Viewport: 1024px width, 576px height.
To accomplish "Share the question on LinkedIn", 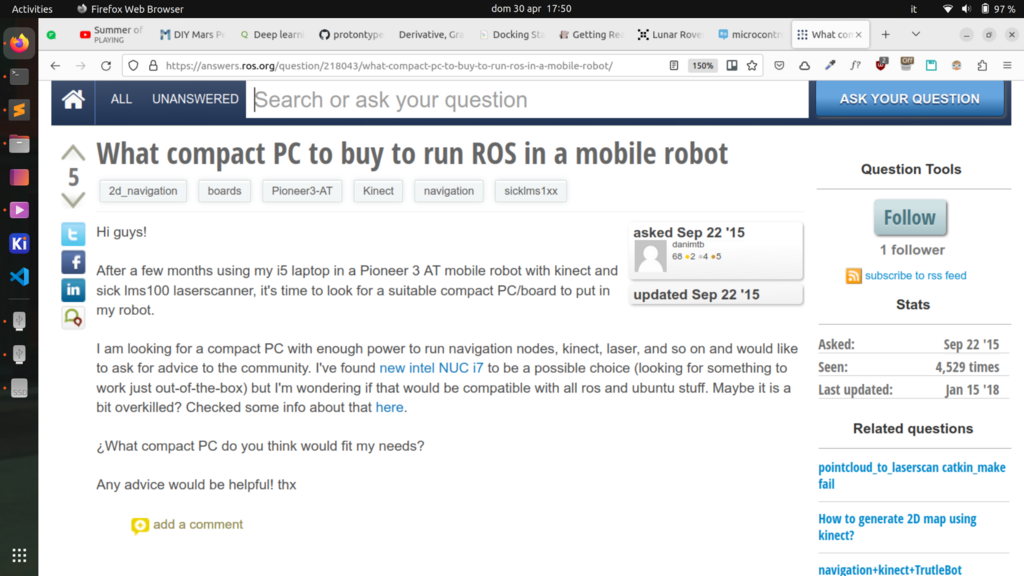I will pos(73,290).
